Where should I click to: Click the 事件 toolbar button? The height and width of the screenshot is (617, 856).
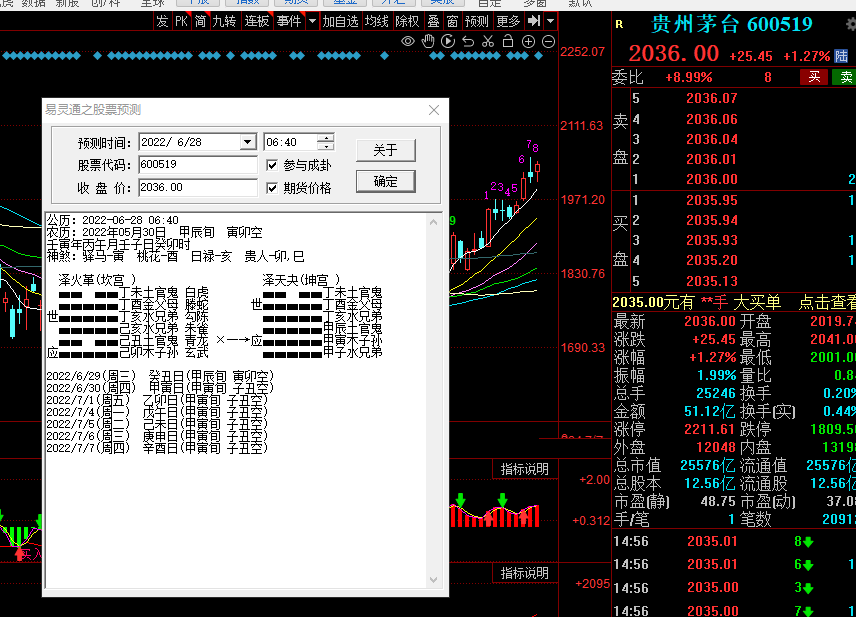pos(289,21)
